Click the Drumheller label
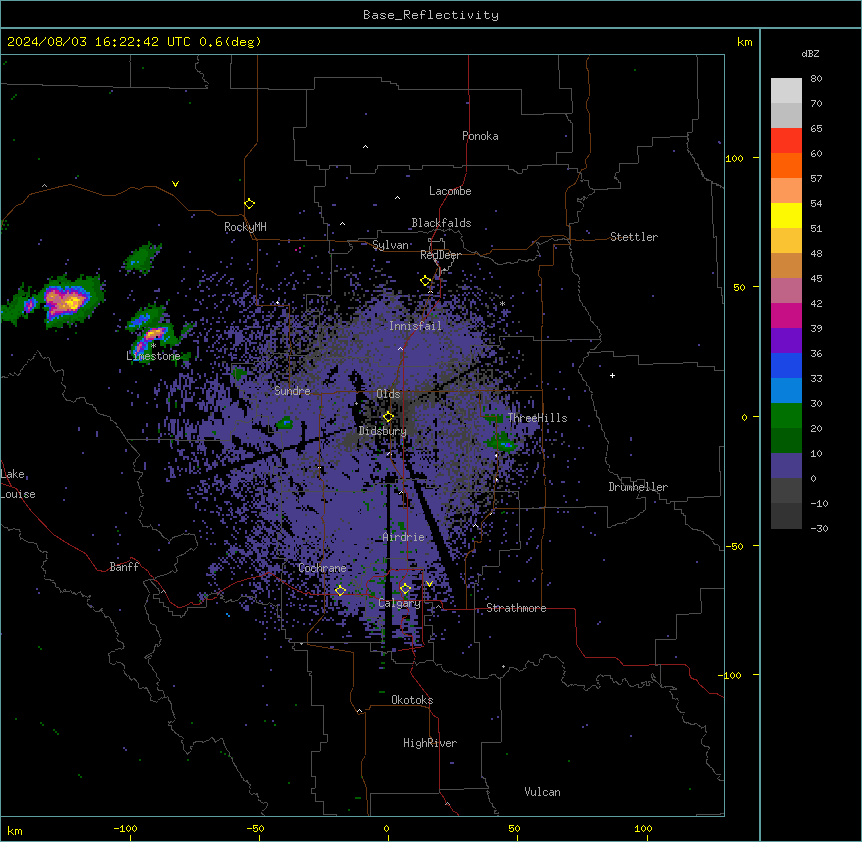 click(x=638, y=487)
